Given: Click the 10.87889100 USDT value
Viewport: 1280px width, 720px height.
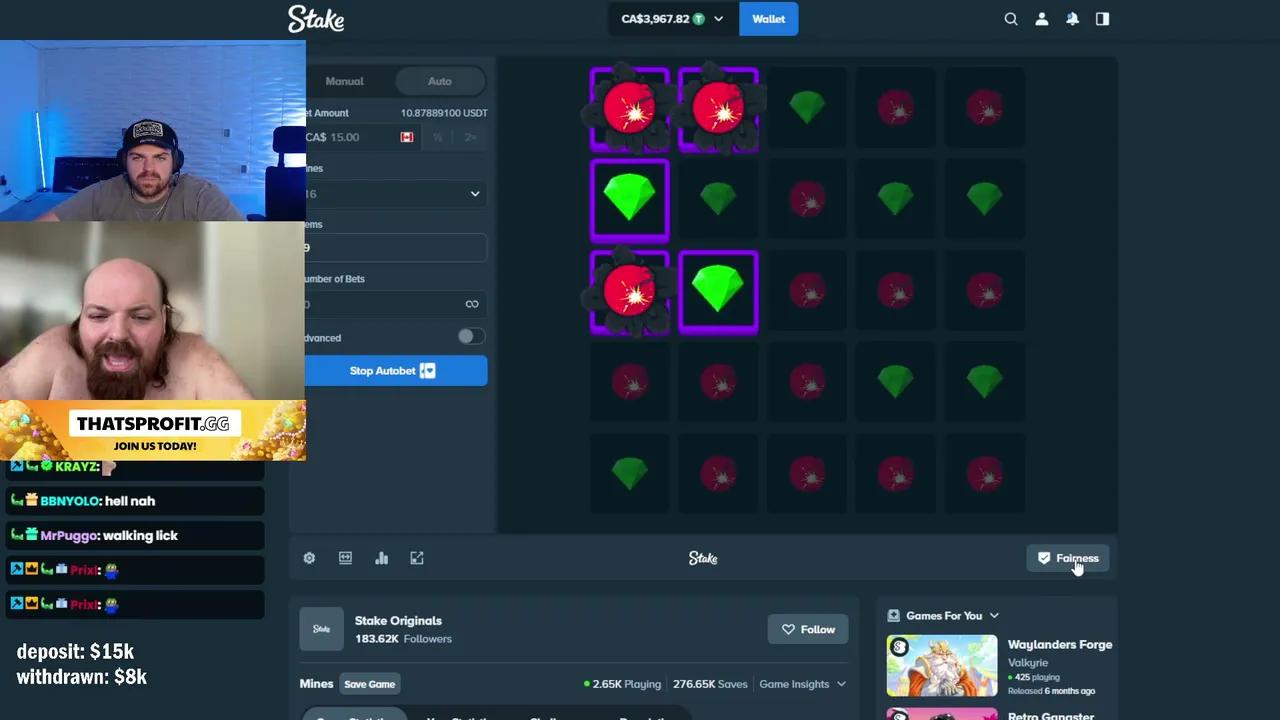Looking at the screenshot, I should [x=444, y=113].
